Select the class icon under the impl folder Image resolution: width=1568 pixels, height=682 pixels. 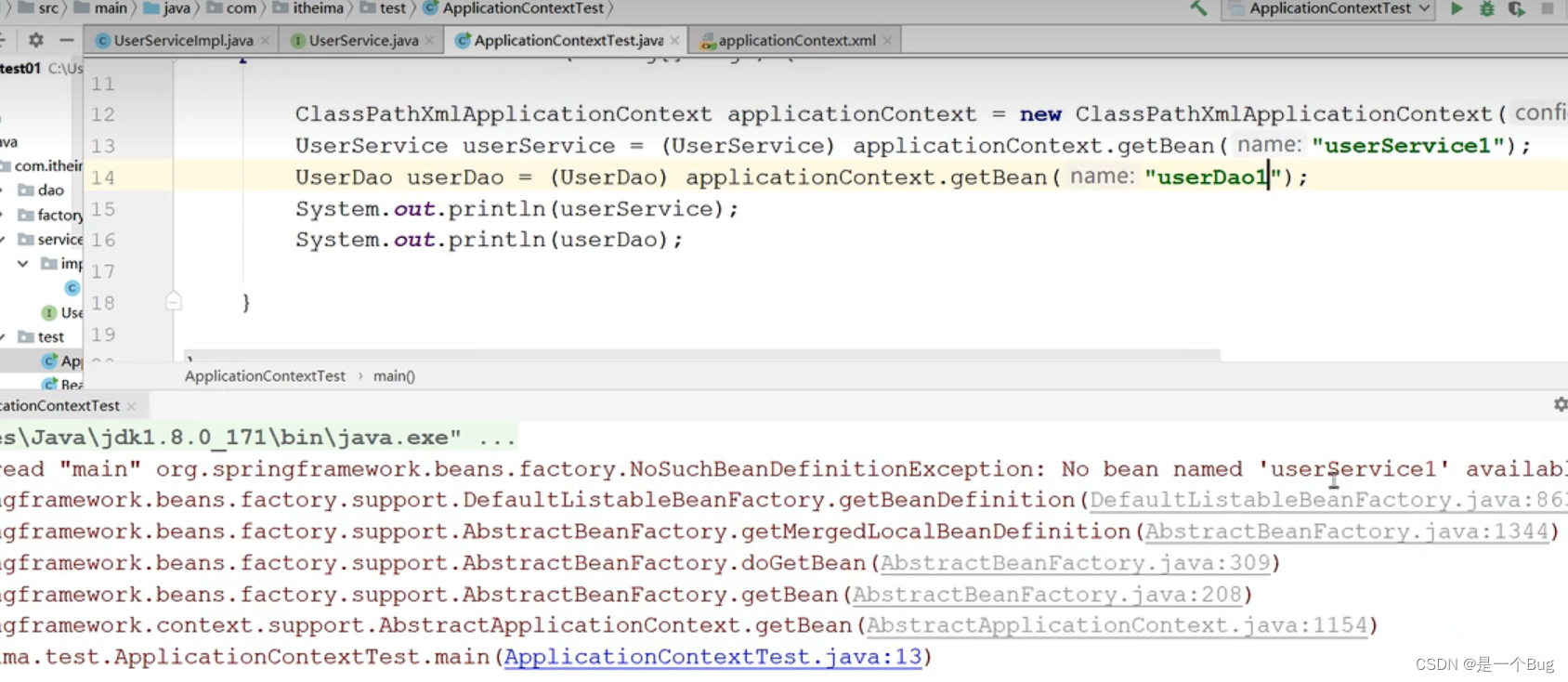[x=72, y=288]
